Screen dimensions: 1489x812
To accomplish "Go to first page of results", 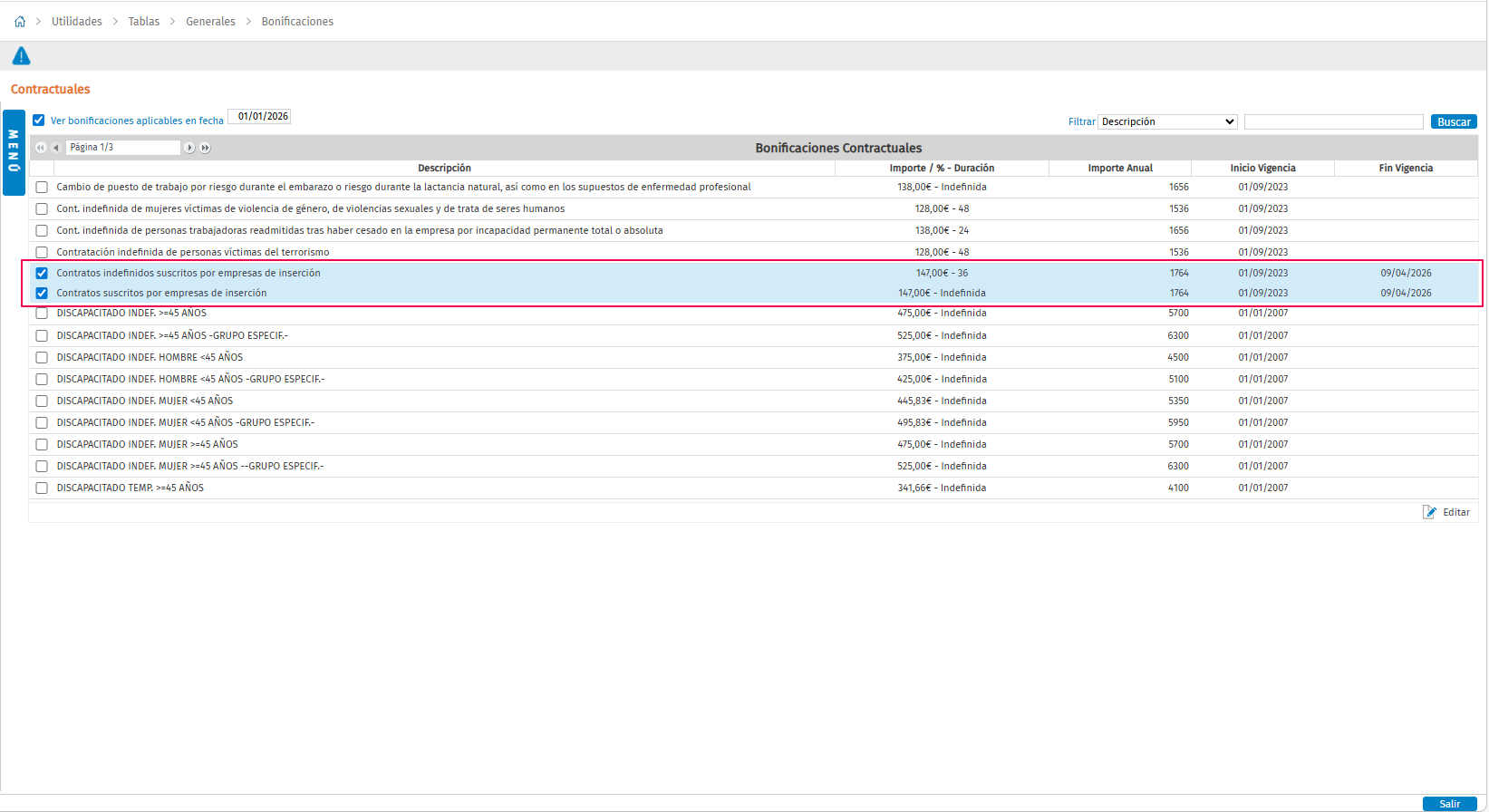I will pyautogui.click(x=41, y=148).
